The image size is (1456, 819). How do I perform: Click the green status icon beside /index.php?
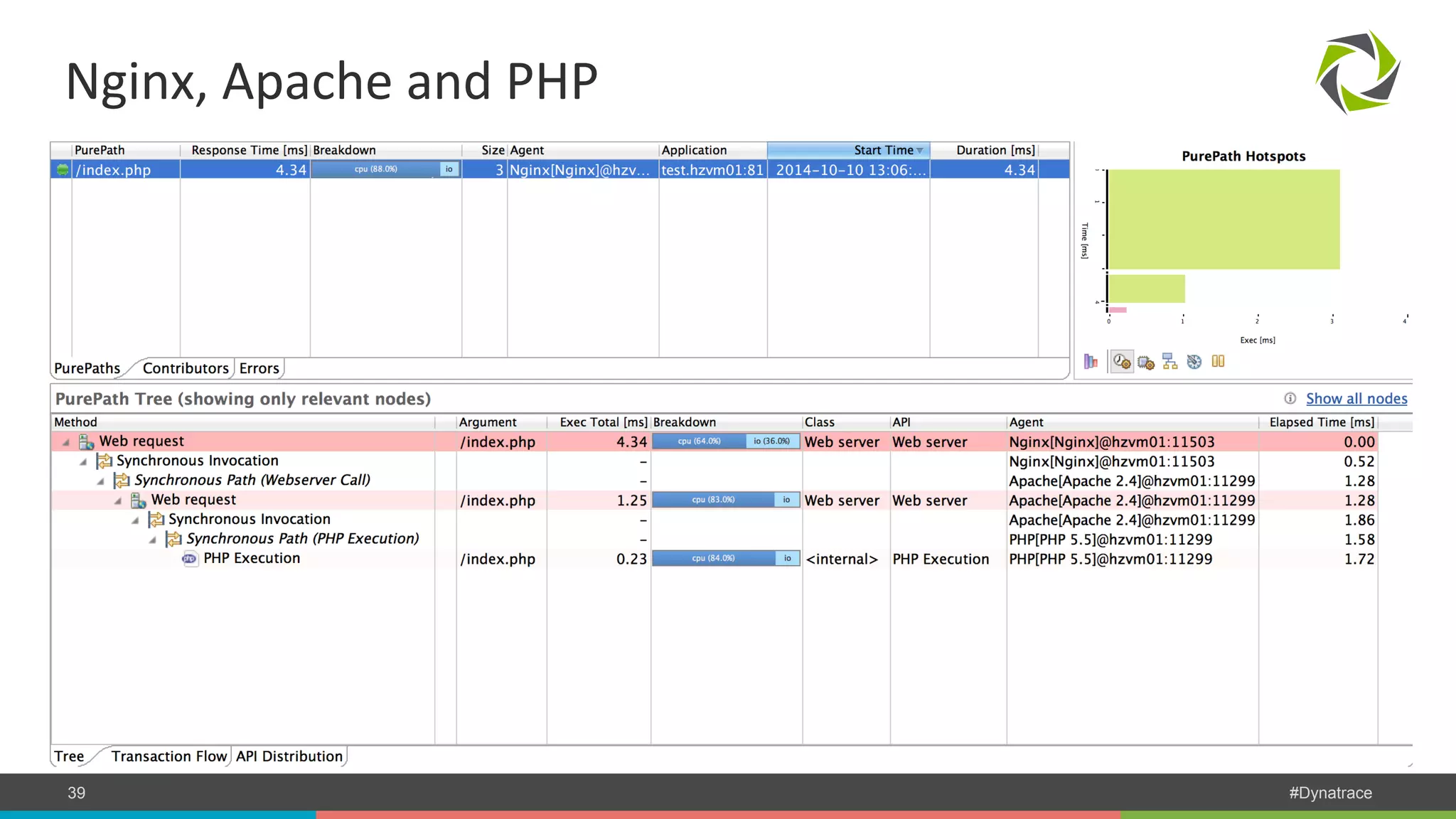click(x=63, y=170)
